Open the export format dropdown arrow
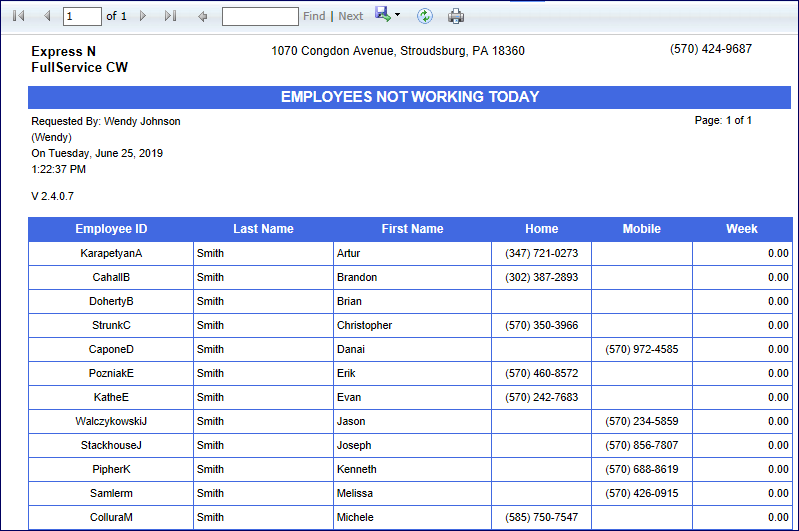 coord(397,16)
